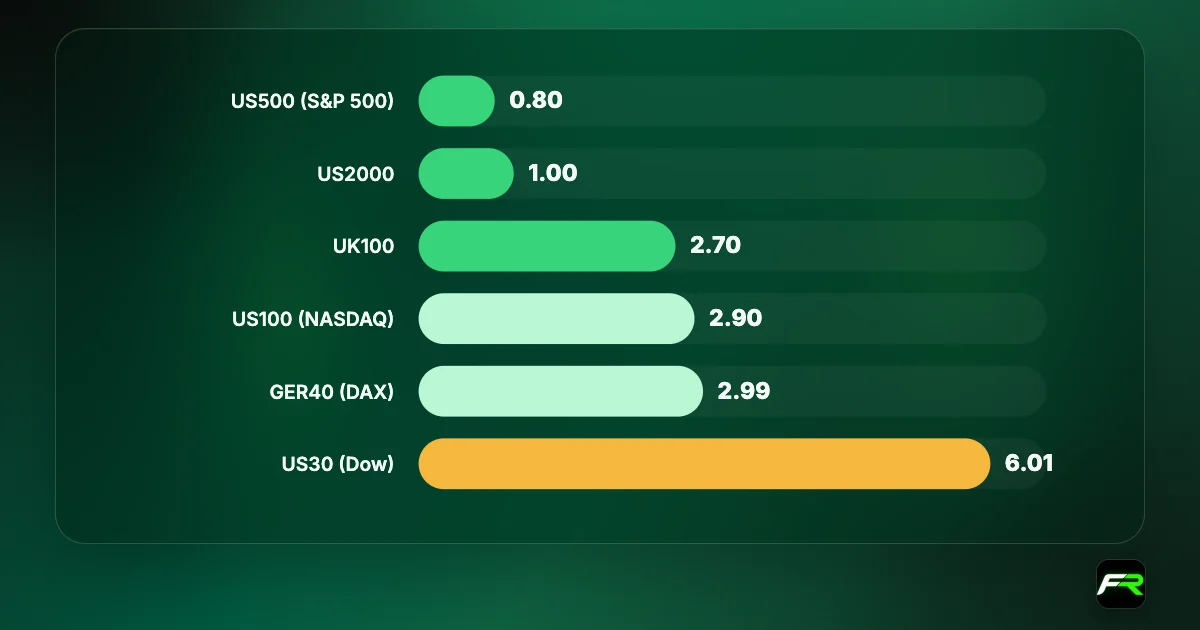Click the 6.01 value
Viewport: 1200px width, 630px height.
pos(1029,464)
